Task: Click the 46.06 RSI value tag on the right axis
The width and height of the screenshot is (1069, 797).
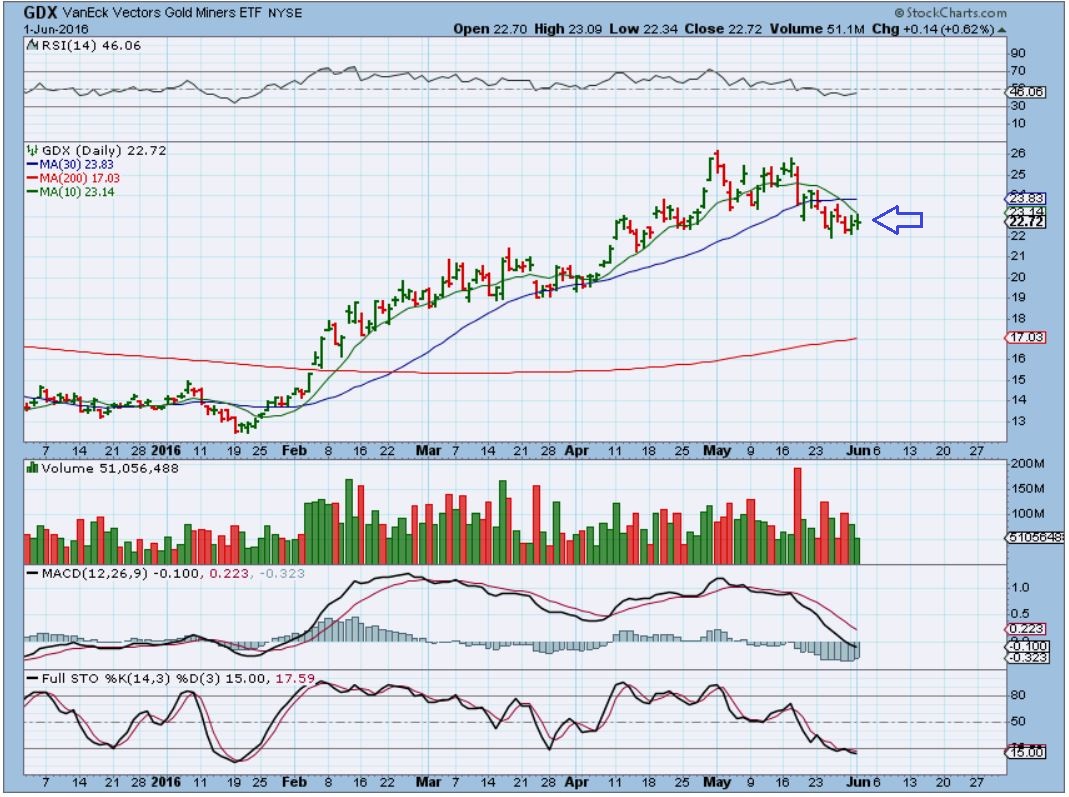Action: point(1025,92)
